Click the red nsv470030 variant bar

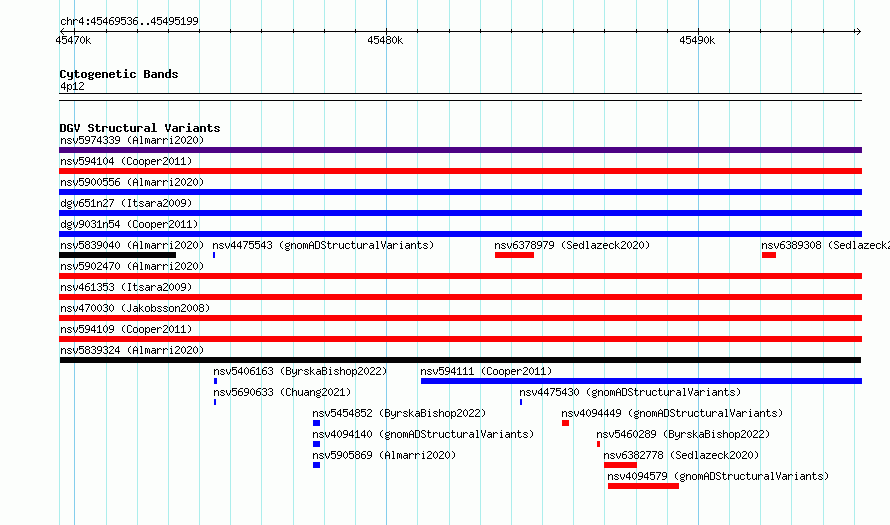pos(460,318)
